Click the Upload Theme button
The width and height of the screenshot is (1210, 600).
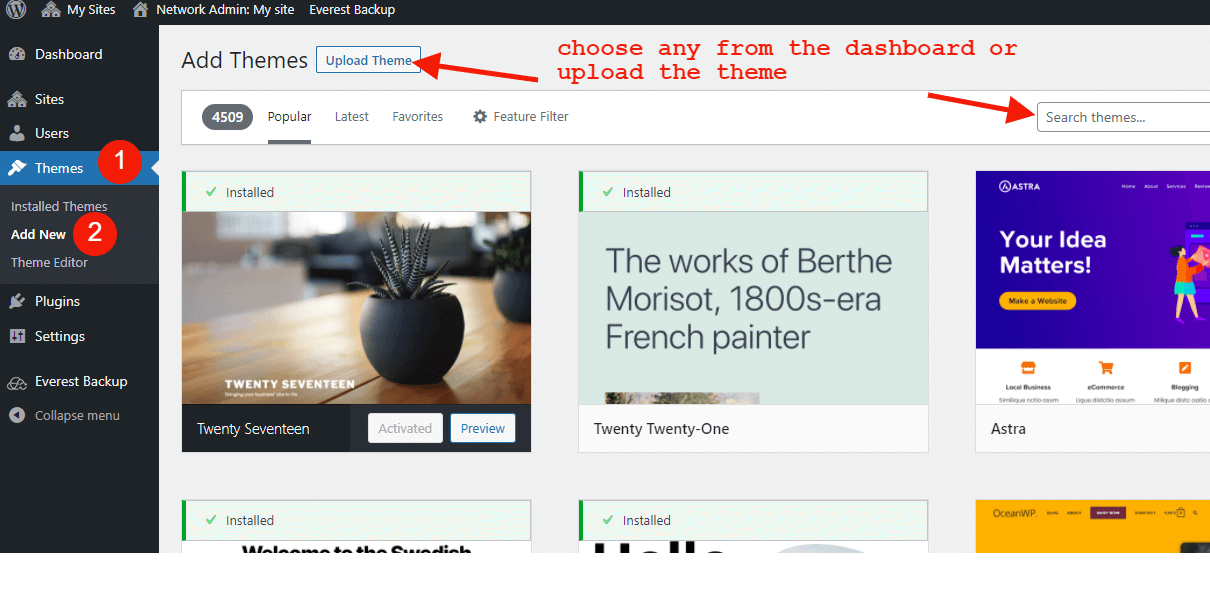368,60
